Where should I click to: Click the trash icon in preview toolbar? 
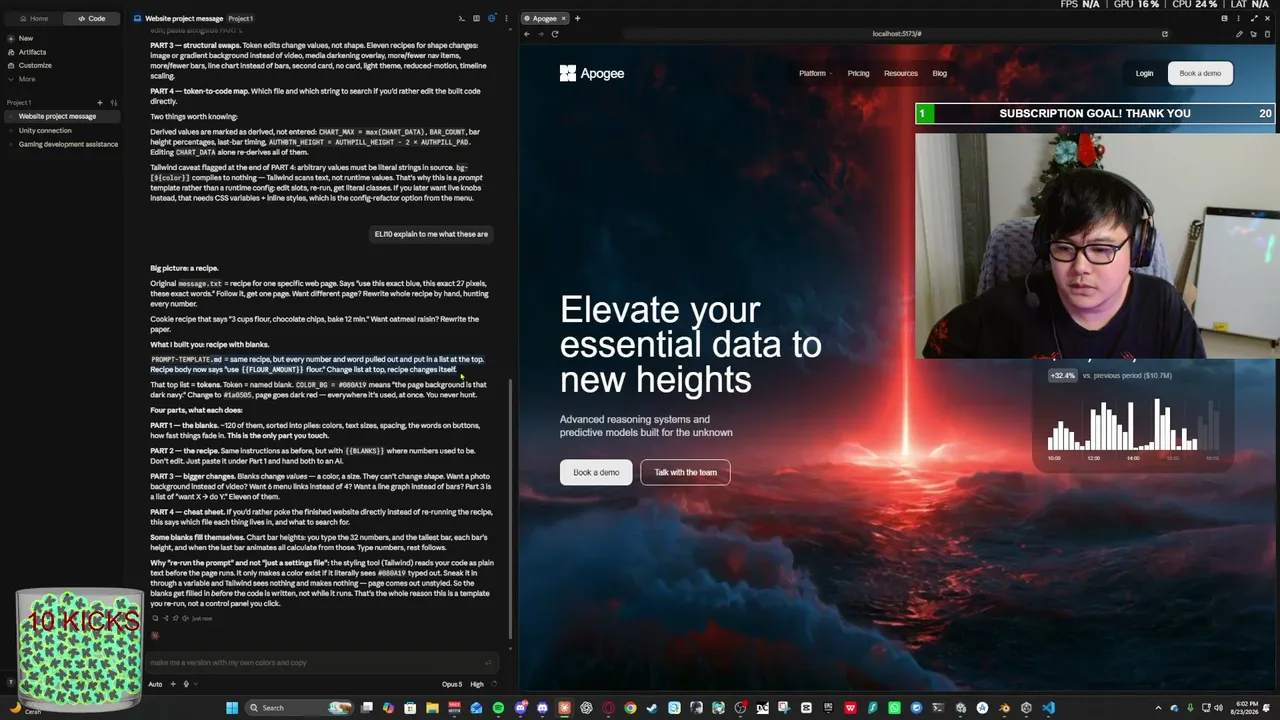[x=1267, y=34]
